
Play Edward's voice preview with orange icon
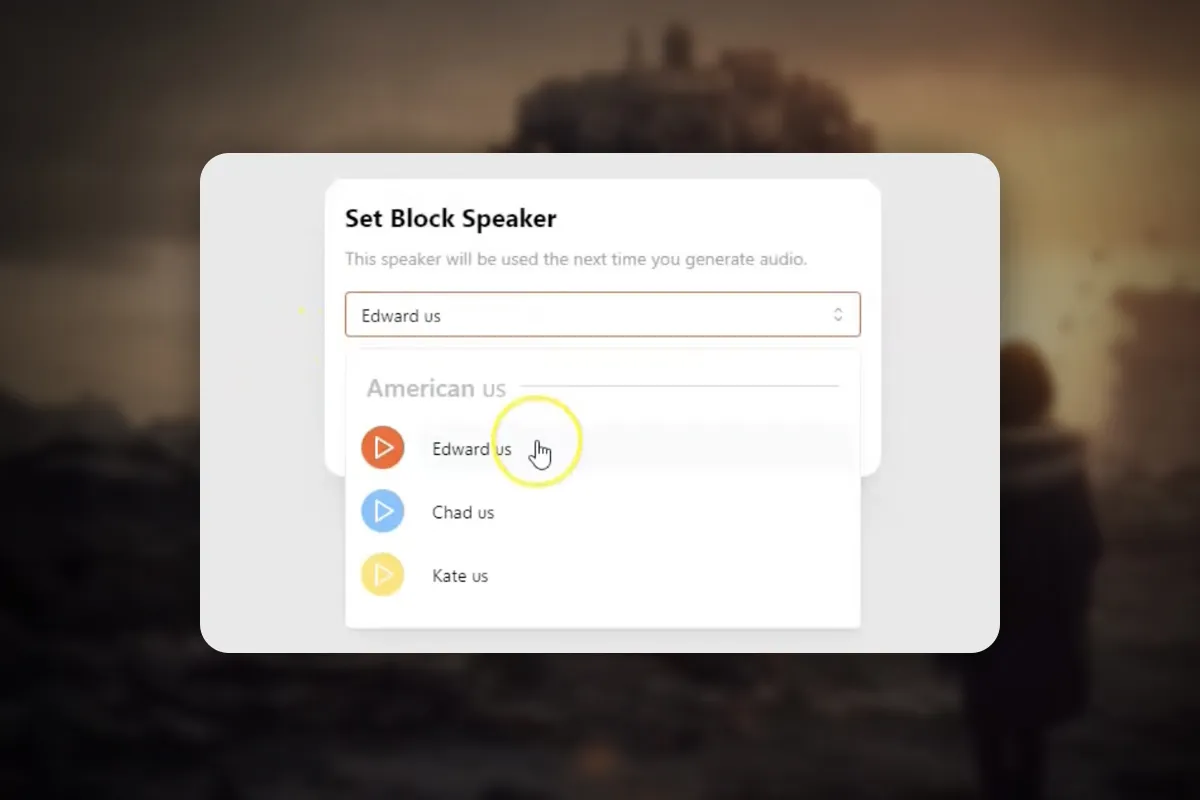[383, 448]
